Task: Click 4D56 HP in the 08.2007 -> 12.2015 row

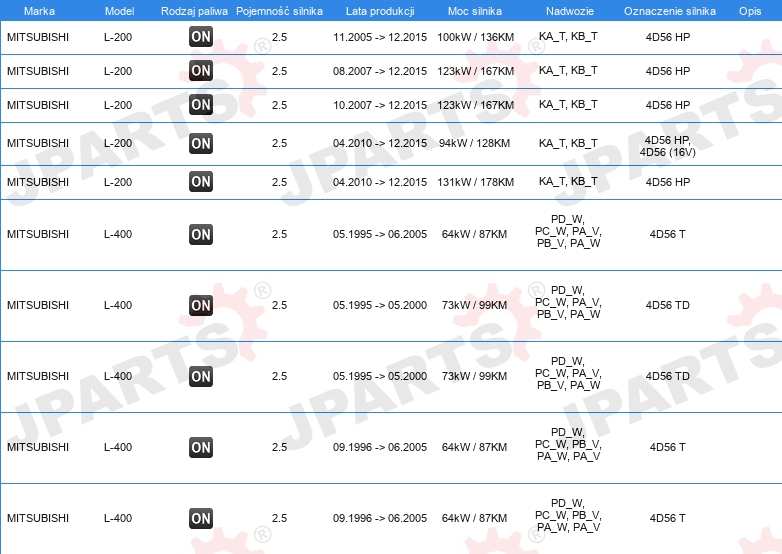Action: 667,71
